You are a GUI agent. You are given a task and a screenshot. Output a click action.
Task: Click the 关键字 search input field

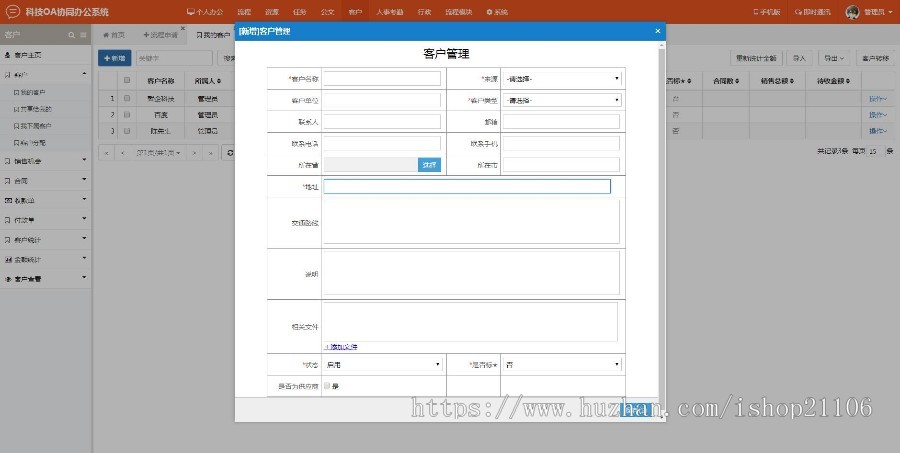tap(174, 58)
